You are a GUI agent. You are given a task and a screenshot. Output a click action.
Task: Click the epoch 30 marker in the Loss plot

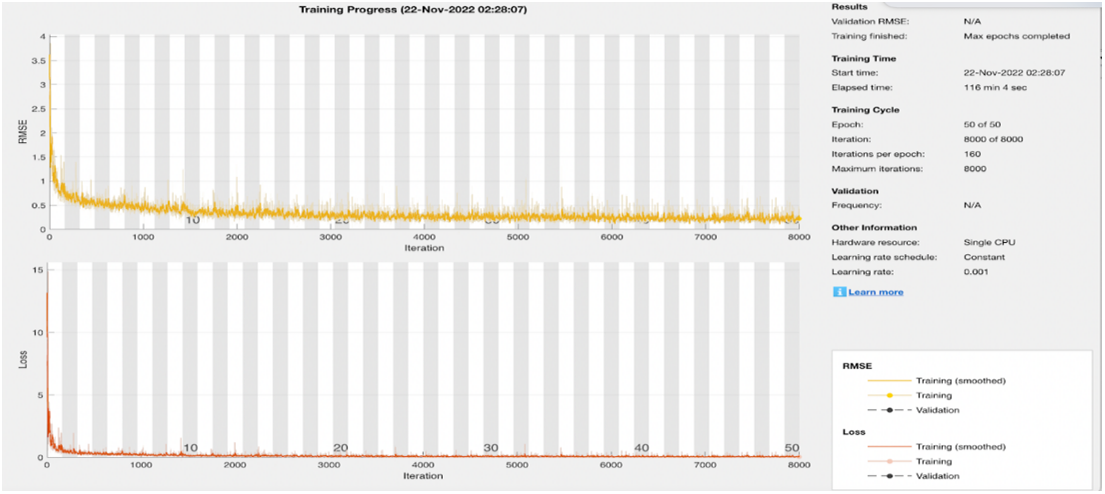pyautogui.click(x=491, y=448)
